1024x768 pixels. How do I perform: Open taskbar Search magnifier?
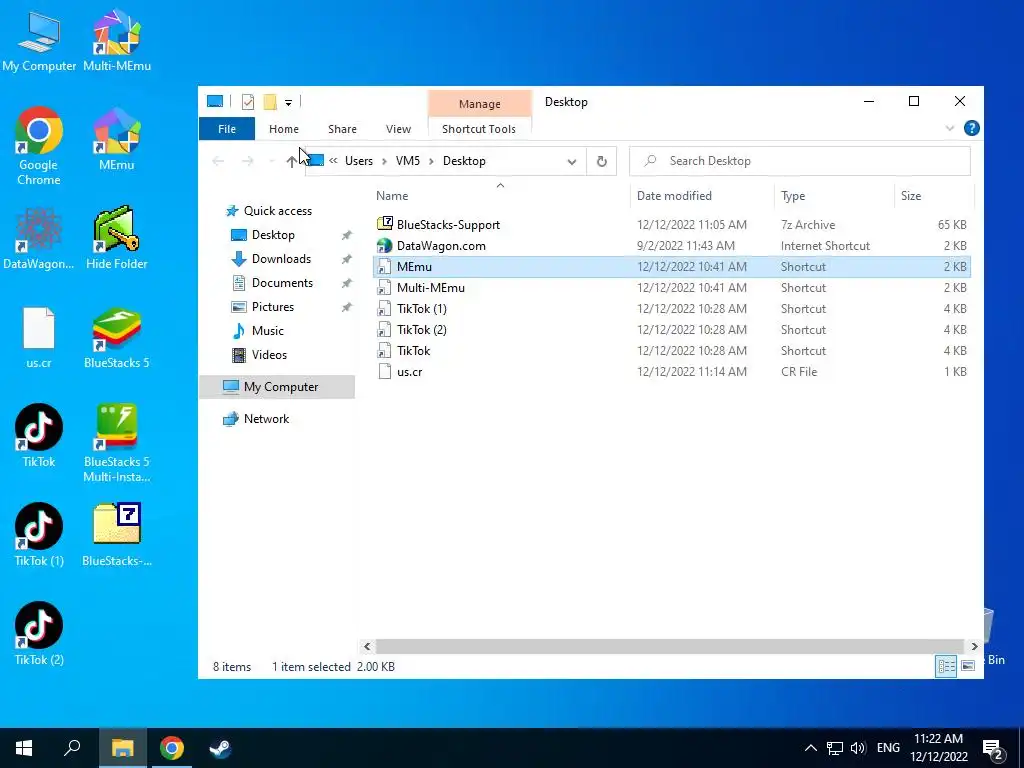pos(72,748)
